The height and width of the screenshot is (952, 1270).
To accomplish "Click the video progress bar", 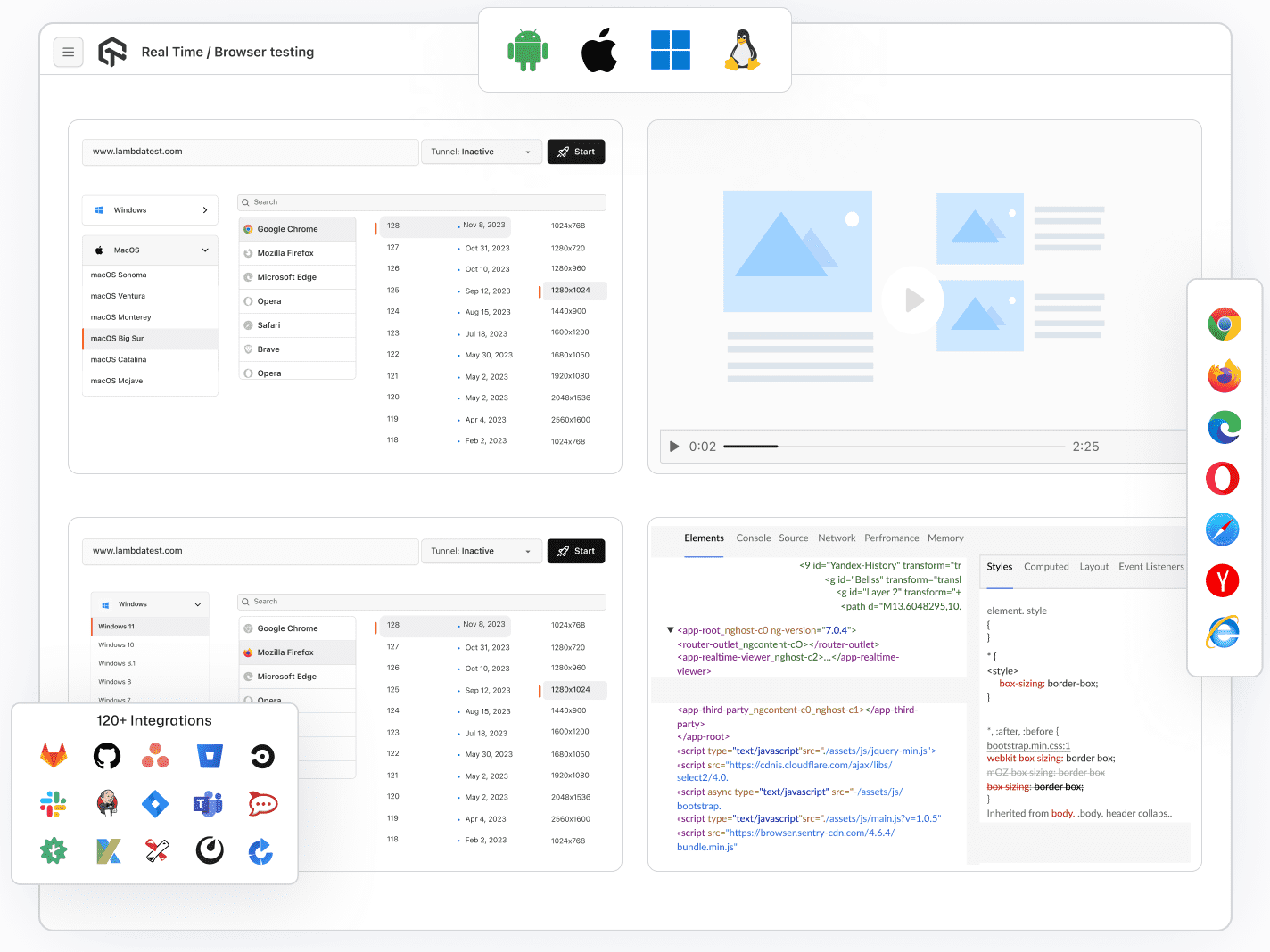I will pos(894,447).
